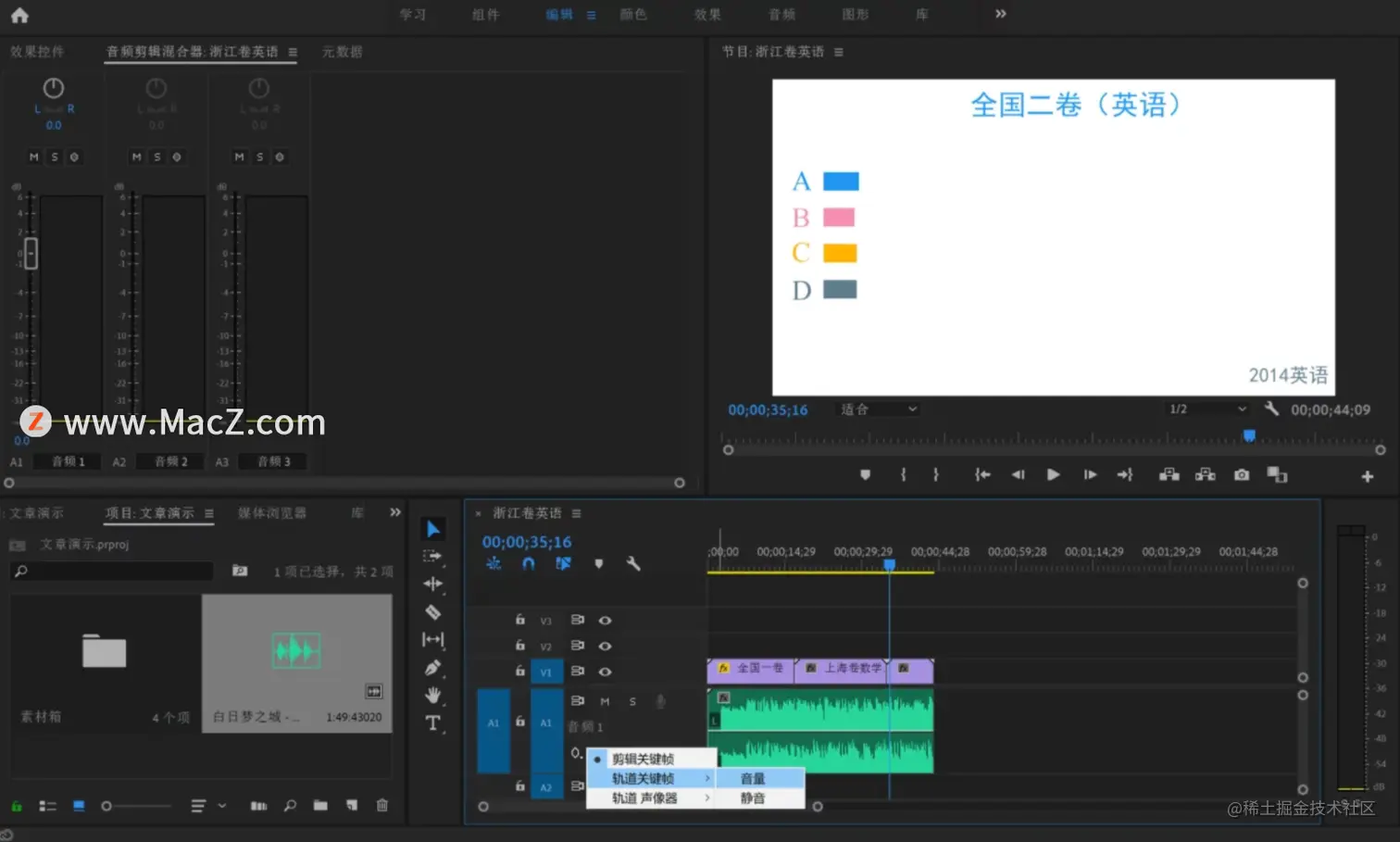Mute the A1 audio track
Screen dimensions: 1400x842
pos(605,701)
